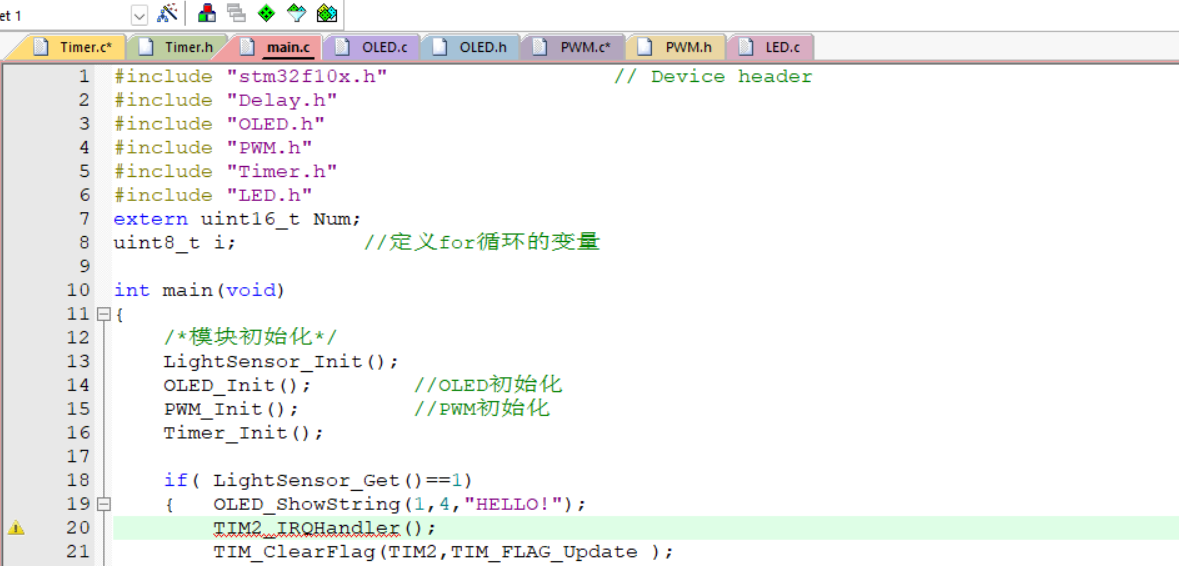The width and height of the screenshot is (1179, 566).
Task: Click the OLED_Init(); call
Action: click(x=238, y=385)
